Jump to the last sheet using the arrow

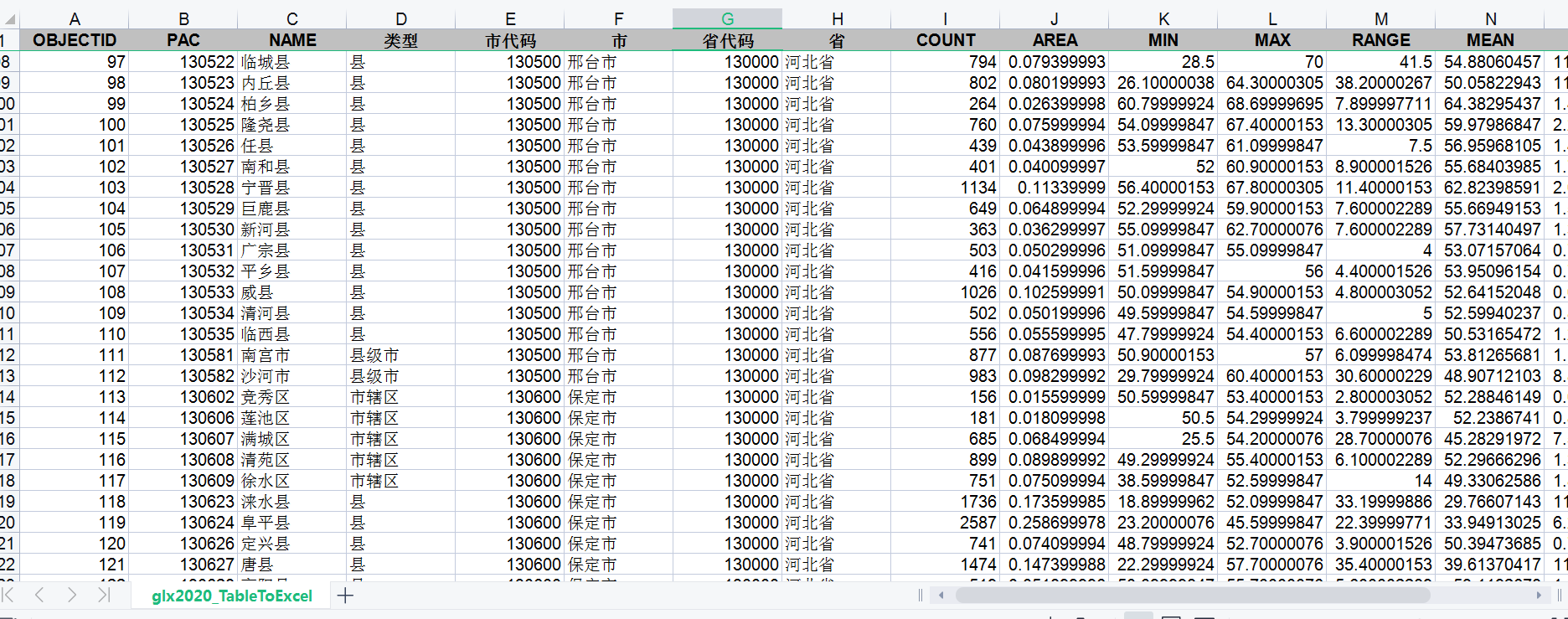click(x=104, y=595)
